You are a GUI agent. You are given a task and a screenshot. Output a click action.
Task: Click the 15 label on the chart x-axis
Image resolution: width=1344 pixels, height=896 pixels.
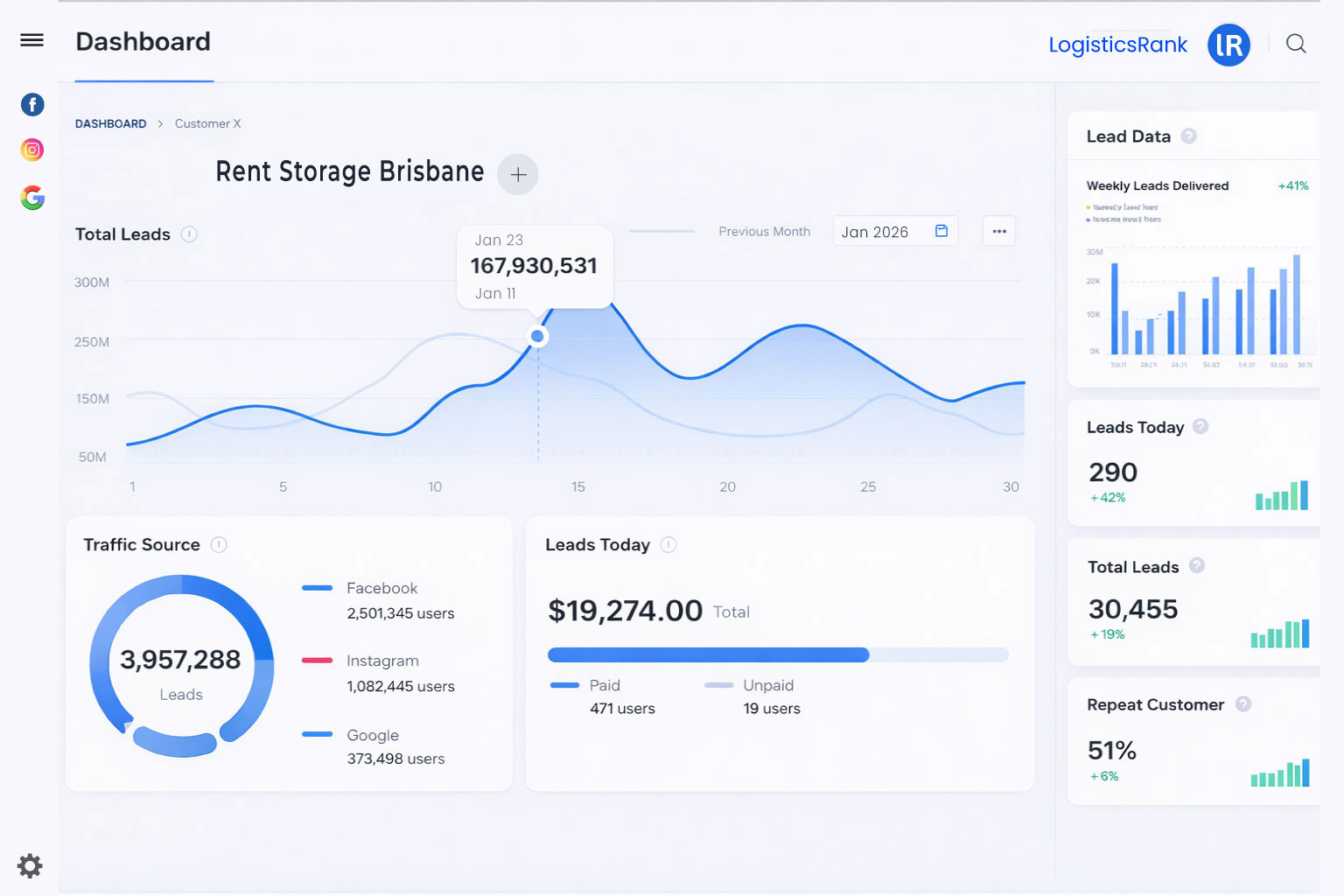click(x=578, y=486)
